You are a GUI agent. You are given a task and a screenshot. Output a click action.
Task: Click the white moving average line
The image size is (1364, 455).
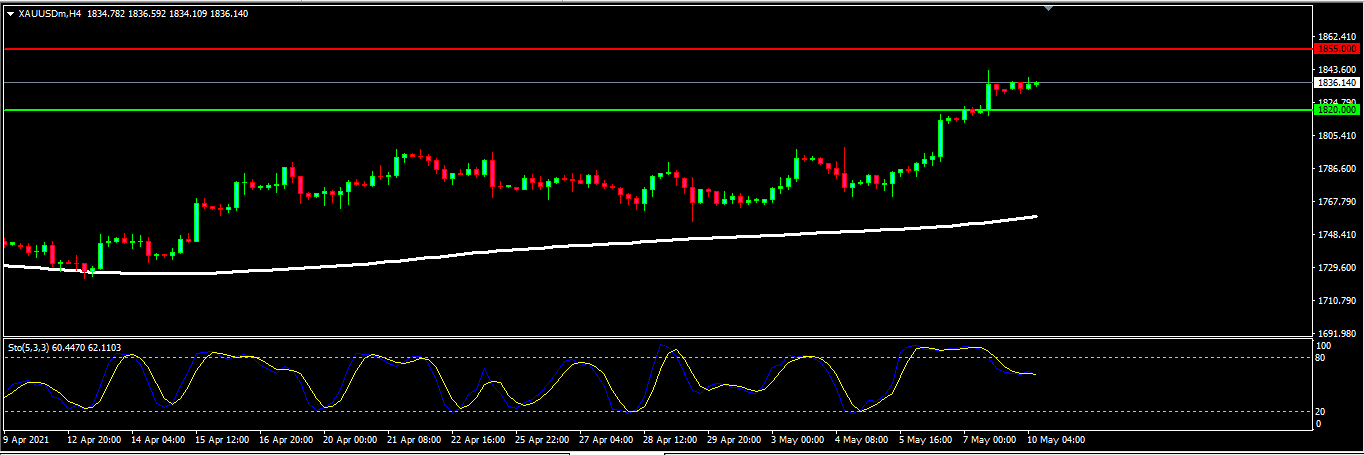(600, 243)
